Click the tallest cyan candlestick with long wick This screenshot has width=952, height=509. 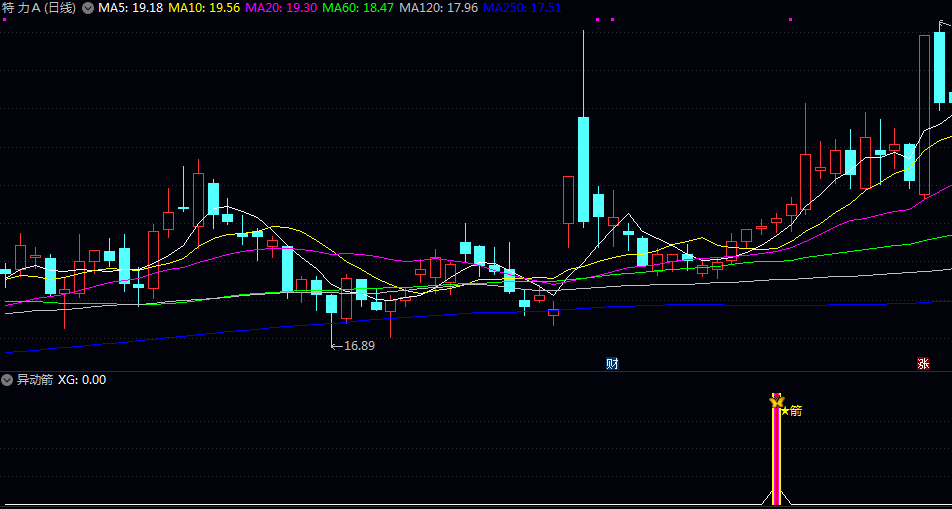pos(583,168)
